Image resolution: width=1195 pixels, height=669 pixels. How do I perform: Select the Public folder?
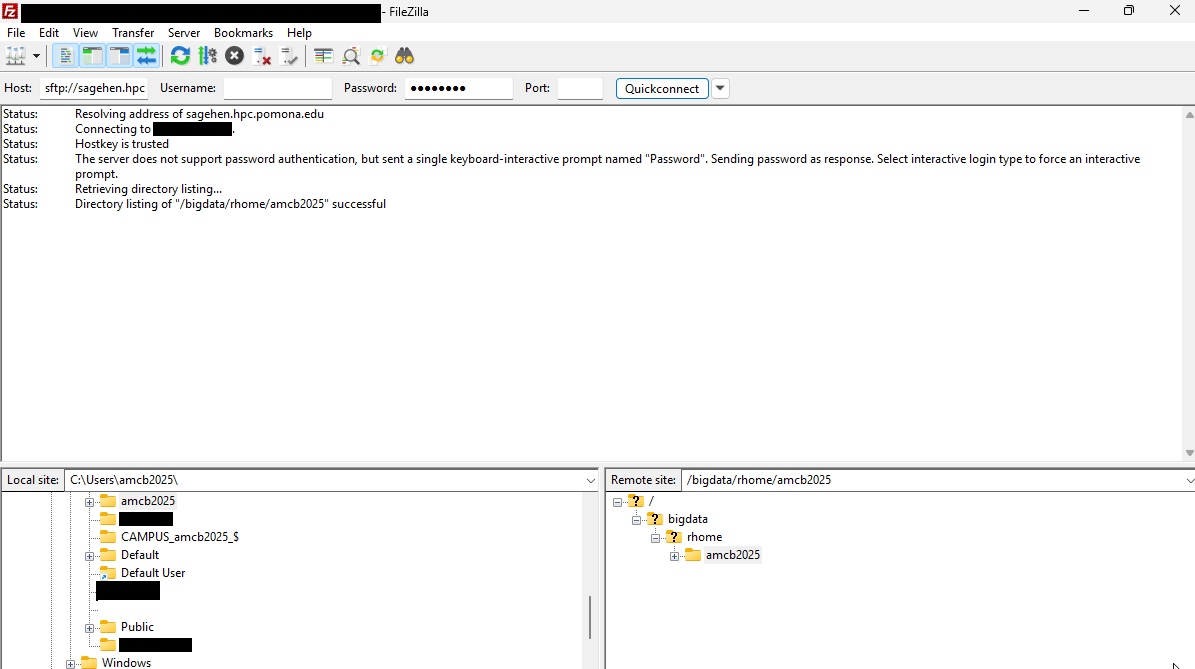[x=137, y=626]
